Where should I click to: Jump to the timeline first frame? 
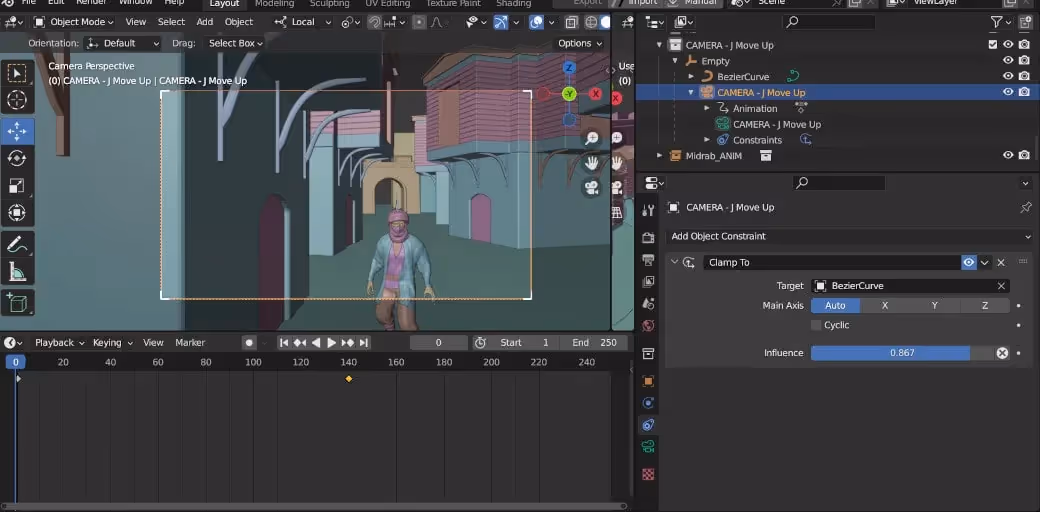[284, 343]
